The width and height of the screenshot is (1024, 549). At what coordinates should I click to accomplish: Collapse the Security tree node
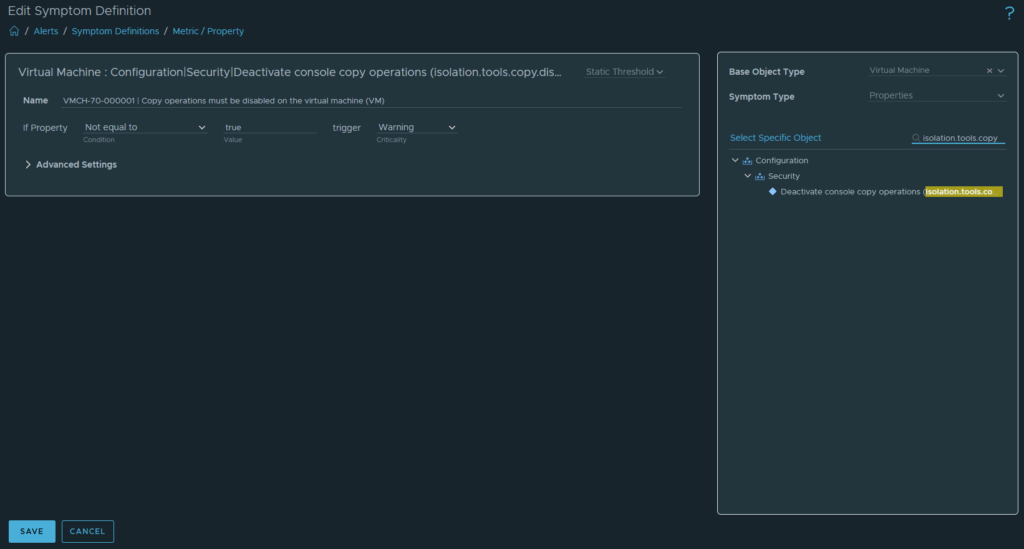(x=747, y=176)
